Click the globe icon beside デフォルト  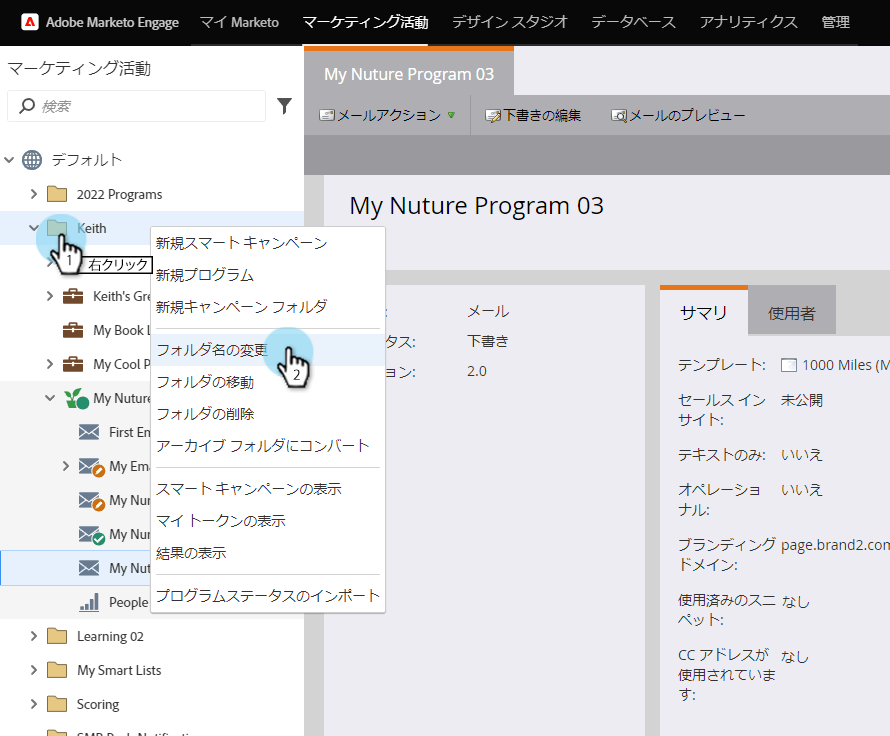coord(32,160)
